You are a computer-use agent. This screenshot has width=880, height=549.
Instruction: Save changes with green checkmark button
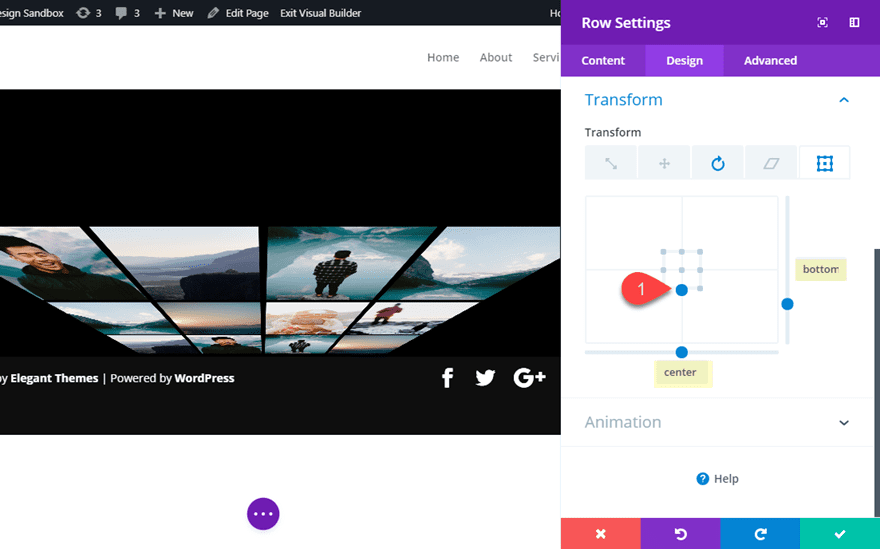click(840, 534)
